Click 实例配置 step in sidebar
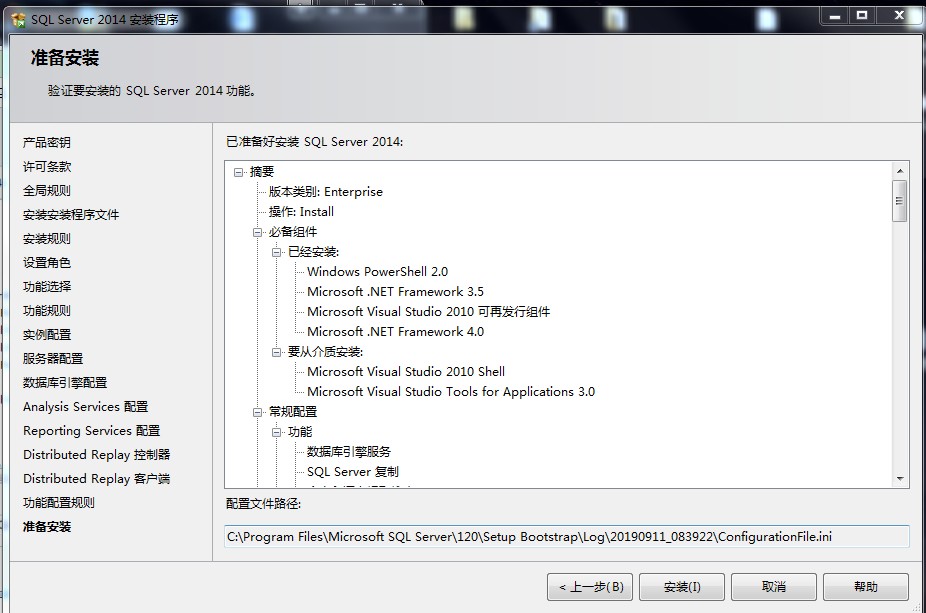The image size is (926, 613). 47,335
